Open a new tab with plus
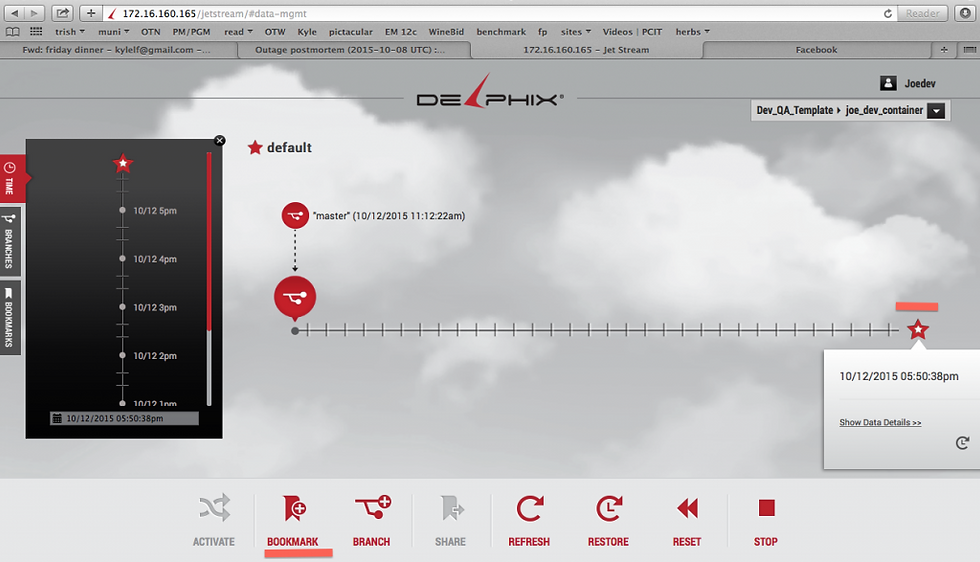Image resolution: width=980 pixels, height=562 pixels. click(944, 50)
